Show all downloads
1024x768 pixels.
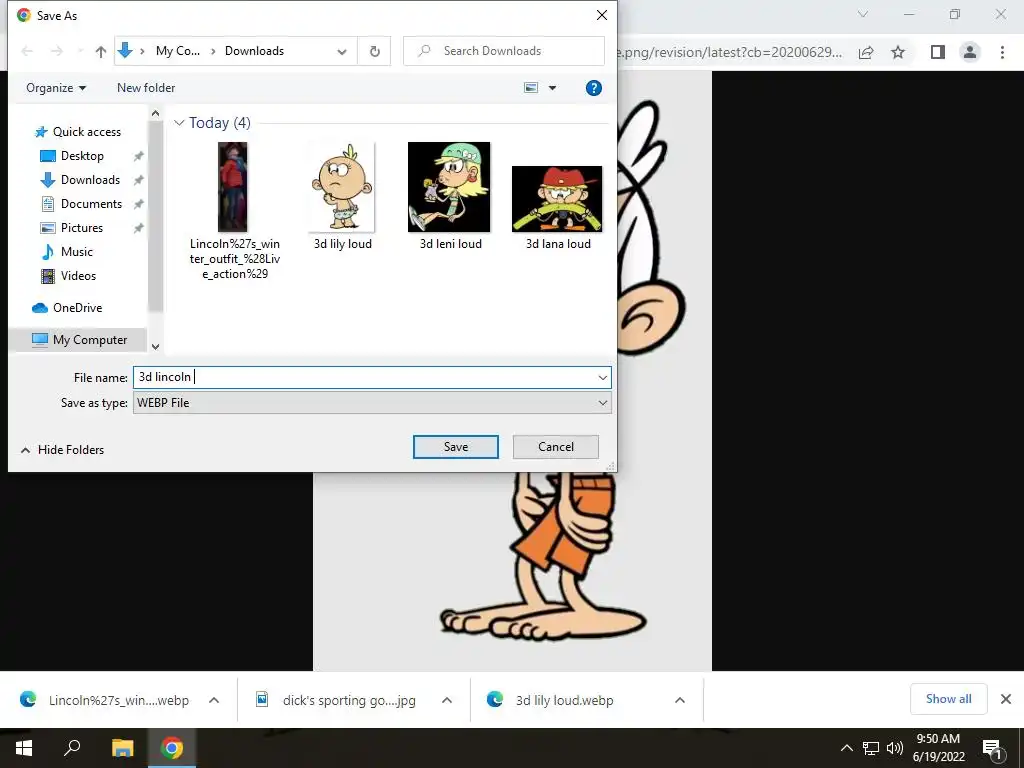pyautogui.click(x=948, y=699)
